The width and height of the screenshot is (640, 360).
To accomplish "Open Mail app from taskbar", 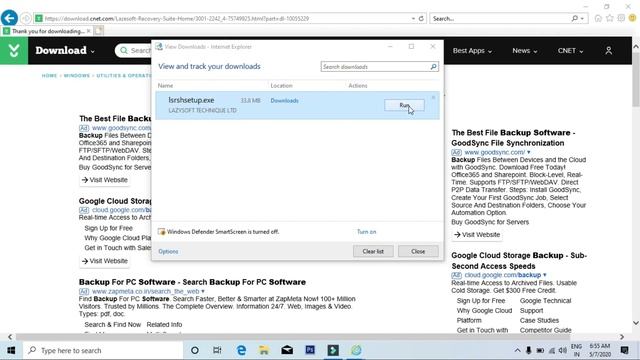I will tap(287, 350).
